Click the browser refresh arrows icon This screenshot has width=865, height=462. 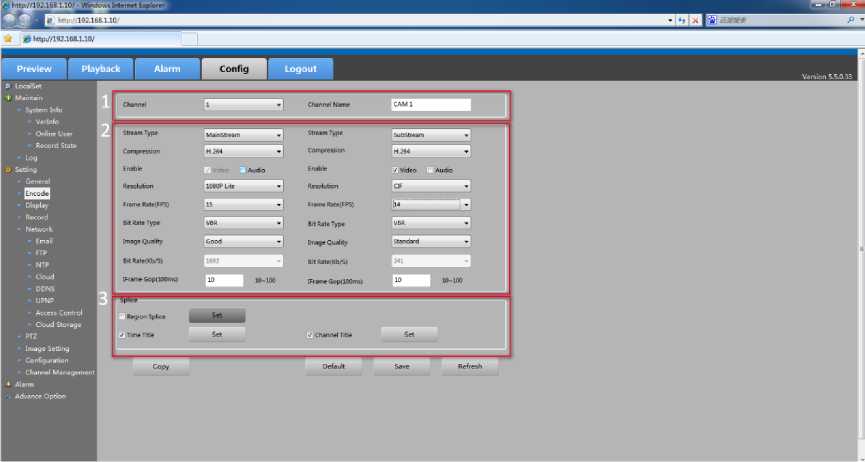[x=682, y=20]
